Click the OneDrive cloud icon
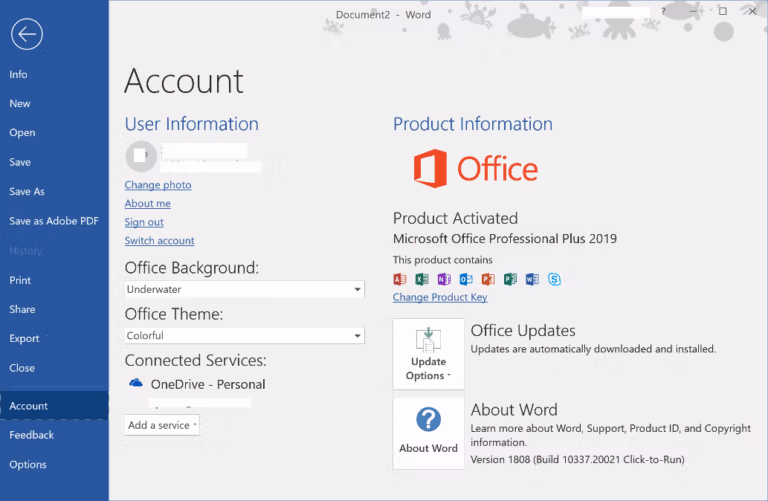The height and width of the screenshot is (501, 768). coord(136,383)
